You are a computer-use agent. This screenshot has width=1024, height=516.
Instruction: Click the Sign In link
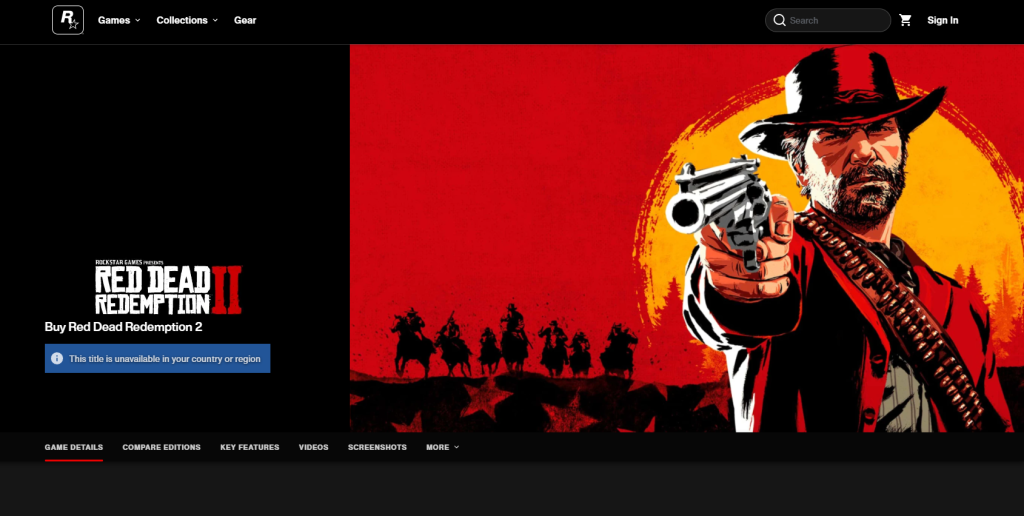942,20
